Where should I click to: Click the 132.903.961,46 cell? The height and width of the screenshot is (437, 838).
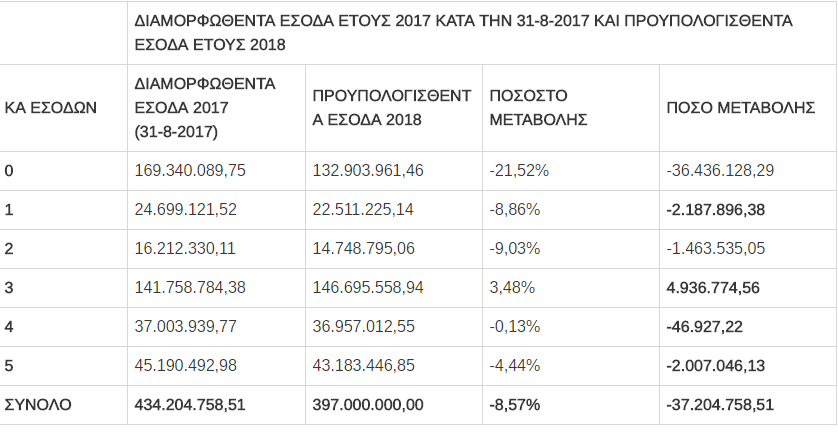point(368,170)
